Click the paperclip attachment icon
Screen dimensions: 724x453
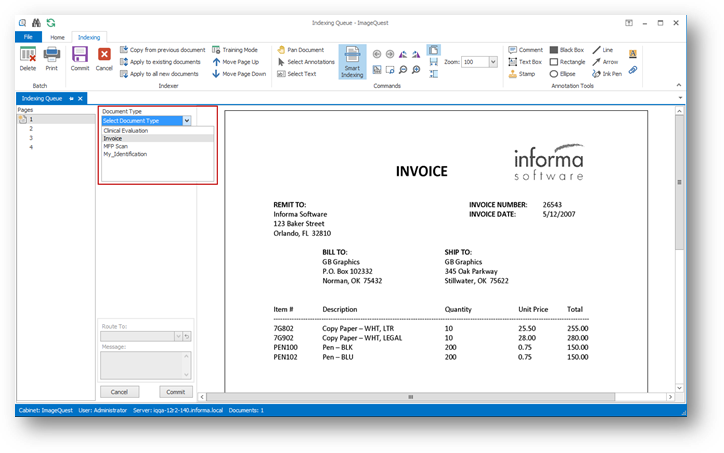[x=633, y=70]
